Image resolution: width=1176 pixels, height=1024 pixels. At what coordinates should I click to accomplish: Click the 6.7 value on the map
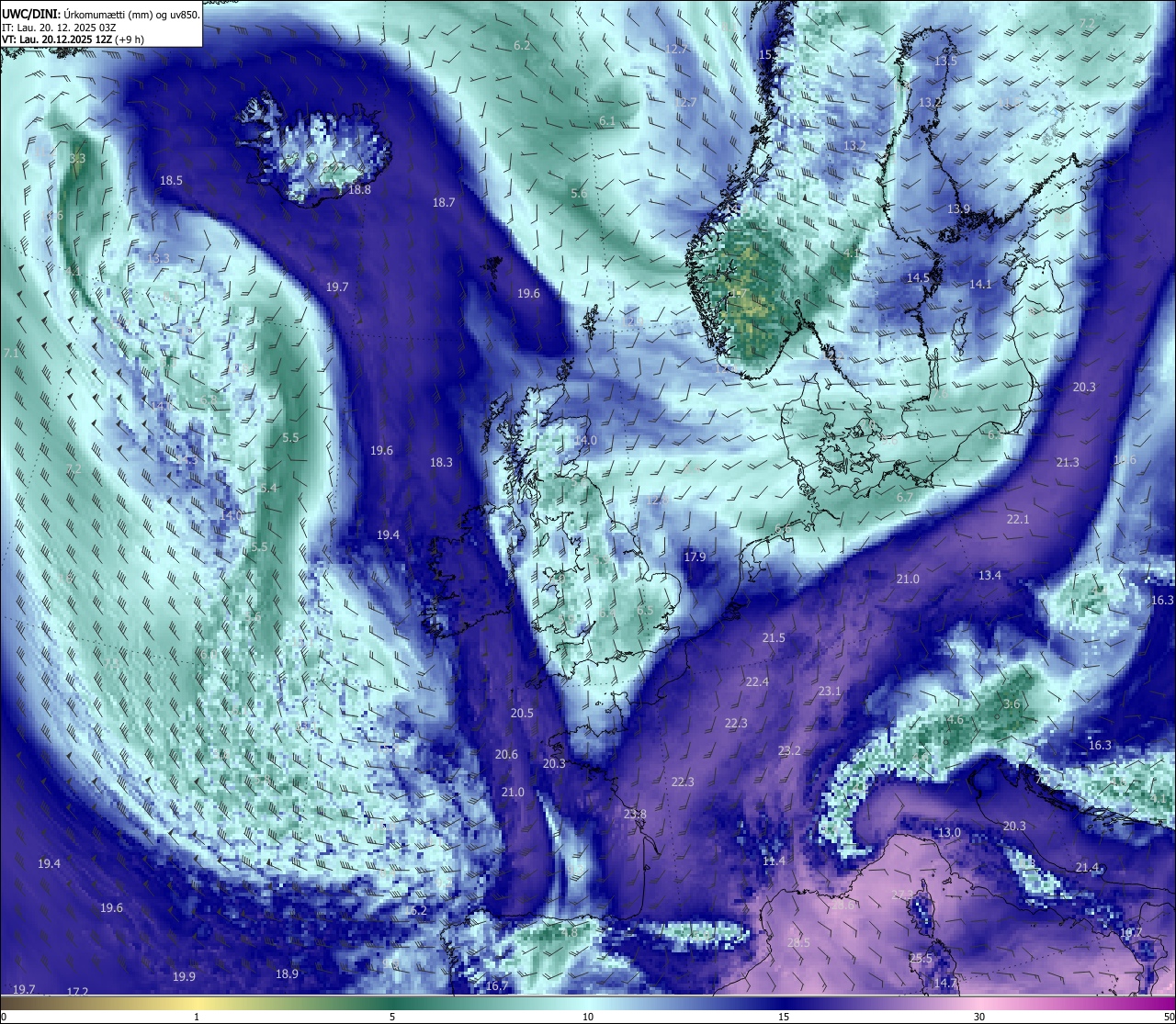[x=905, y=498]
